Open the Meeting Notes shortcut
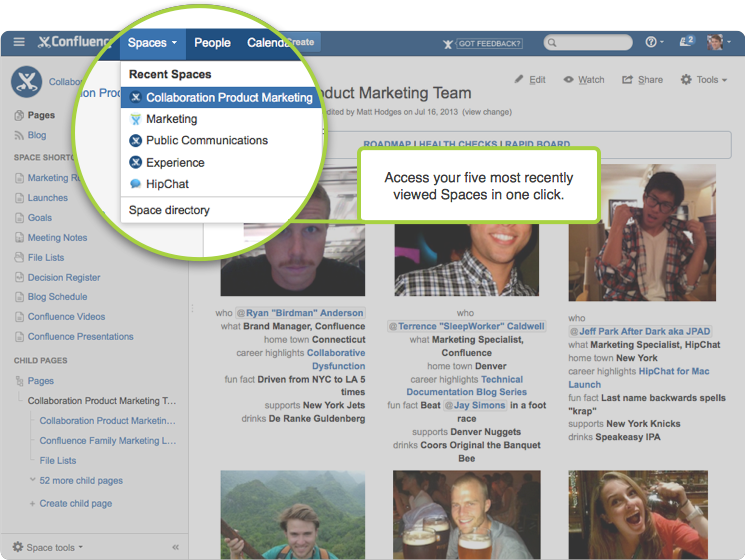This screenshot has width=745, height=560. [57, 237]
